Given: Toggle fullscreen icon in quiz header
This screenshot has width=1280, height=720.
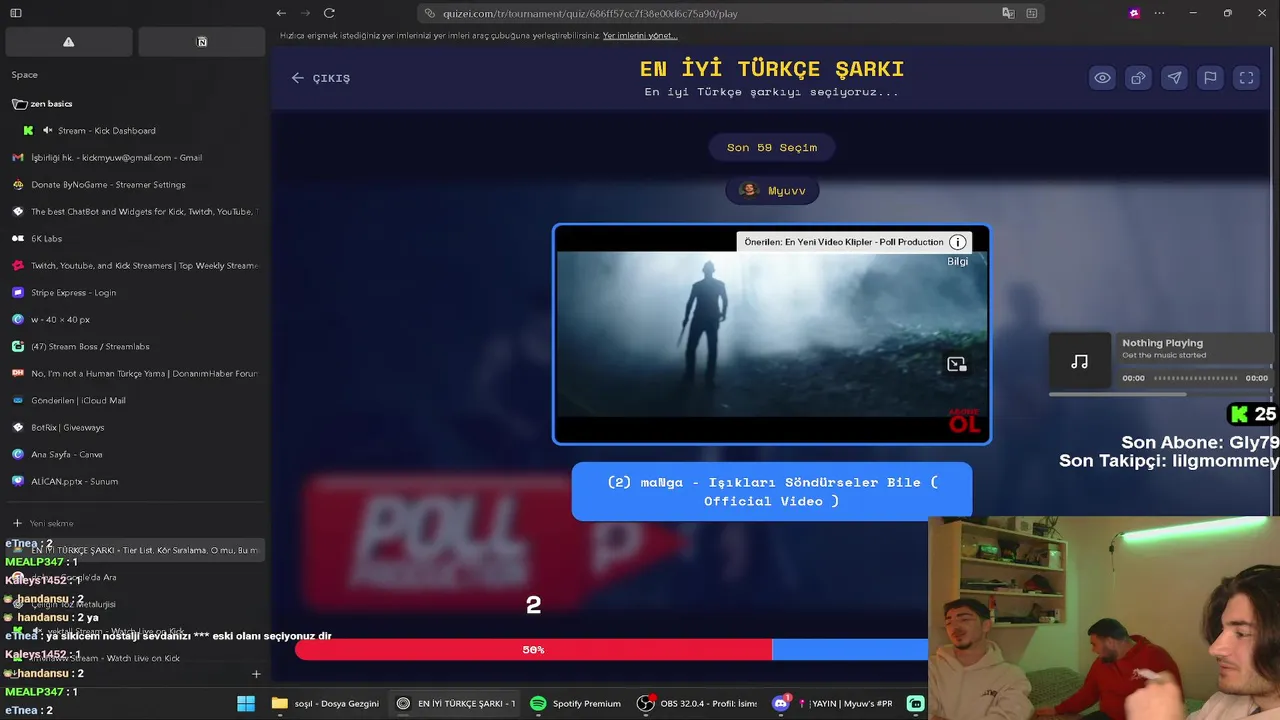Looking at the screenshot, I should tap(1246, 78).
